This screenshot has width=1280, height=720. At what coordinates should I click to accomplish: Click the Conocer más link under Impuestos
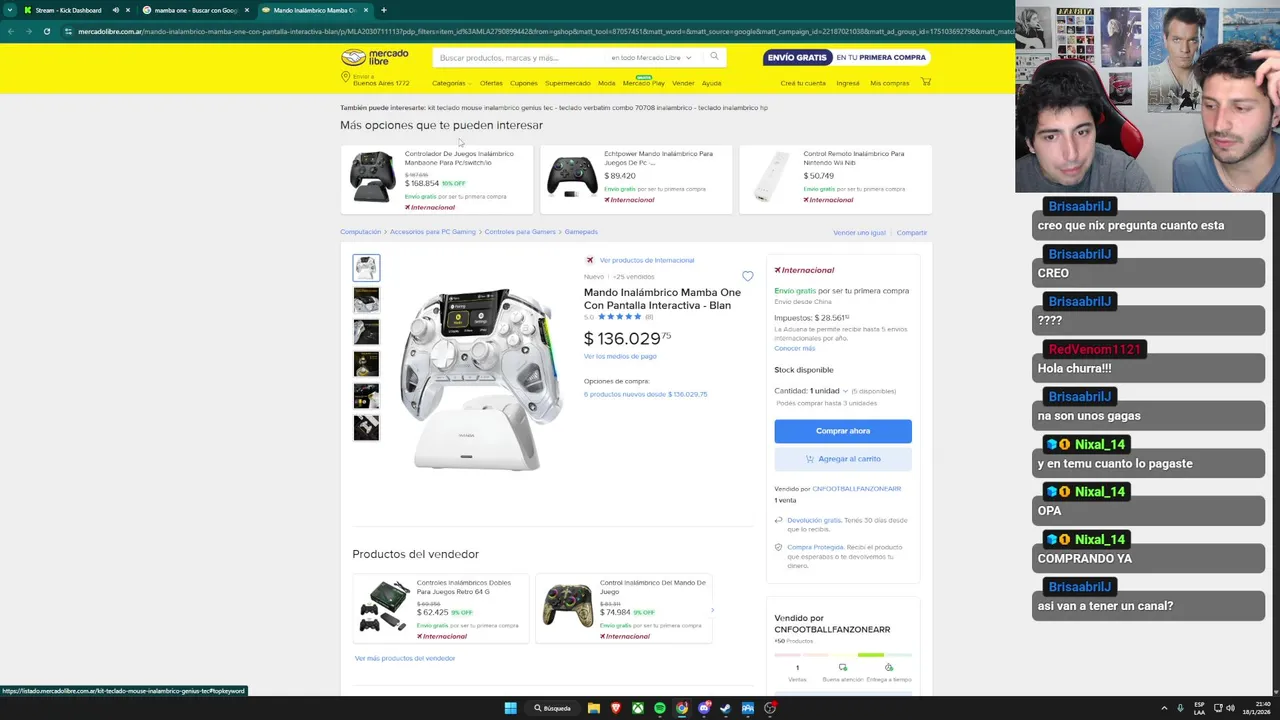coord(794,348)
